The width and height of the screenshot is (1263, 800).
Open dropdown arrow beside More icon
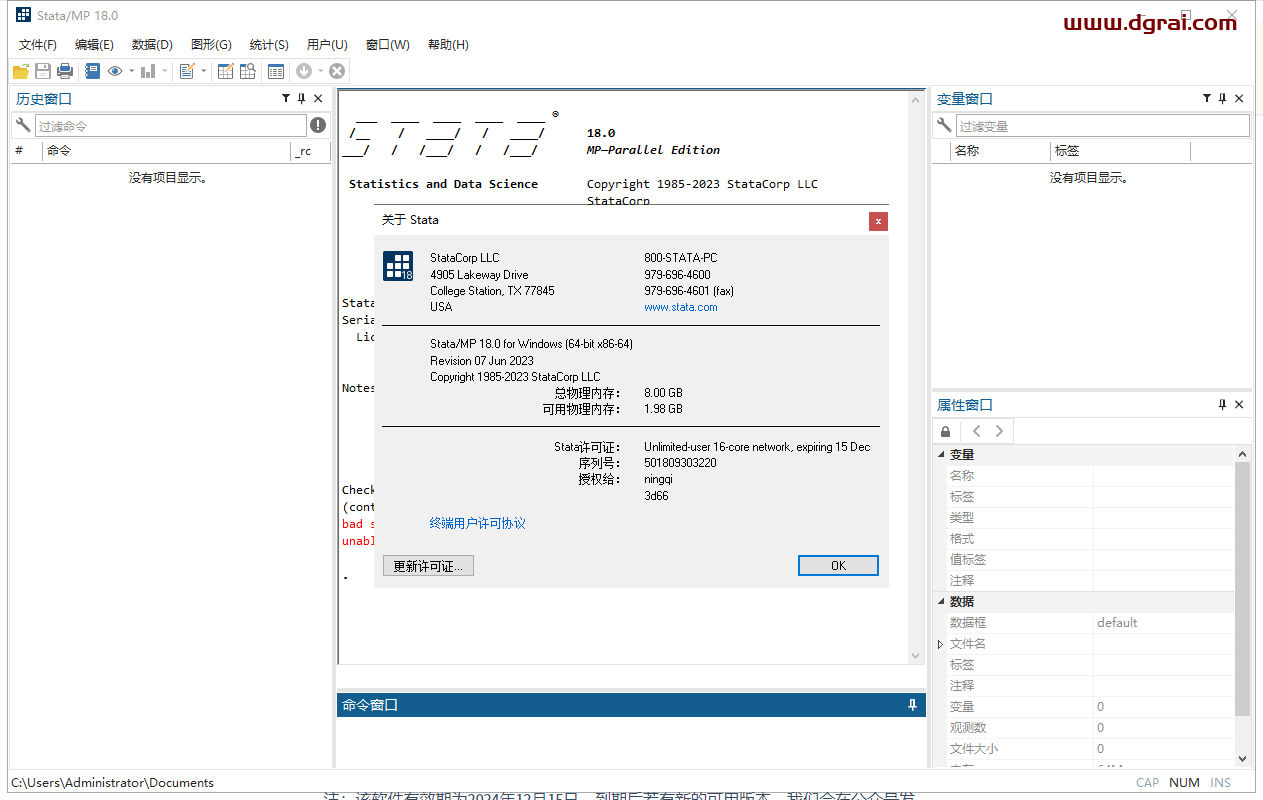321,71
